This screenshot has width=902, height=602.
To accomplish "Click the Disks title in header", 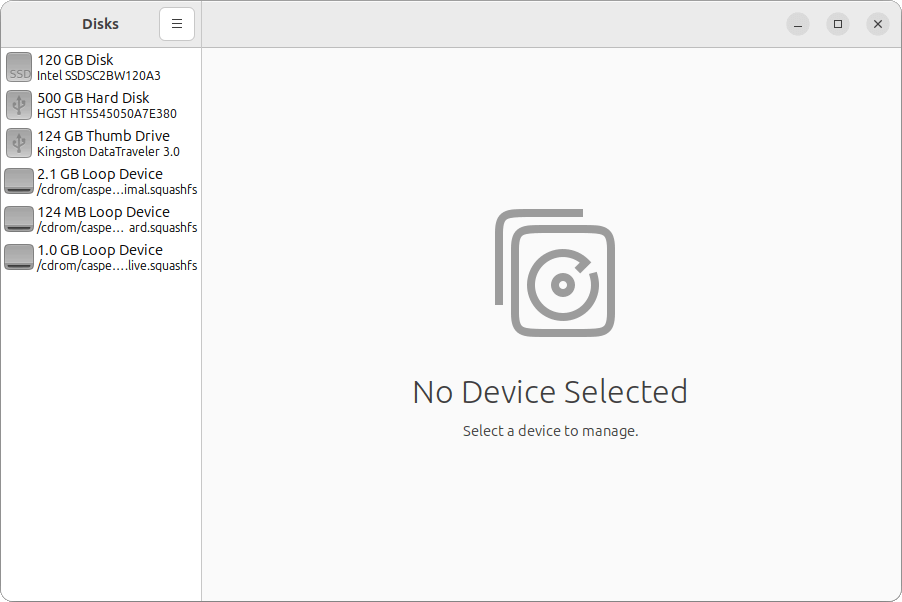I will pyautogui.click(x=100, y=24).
